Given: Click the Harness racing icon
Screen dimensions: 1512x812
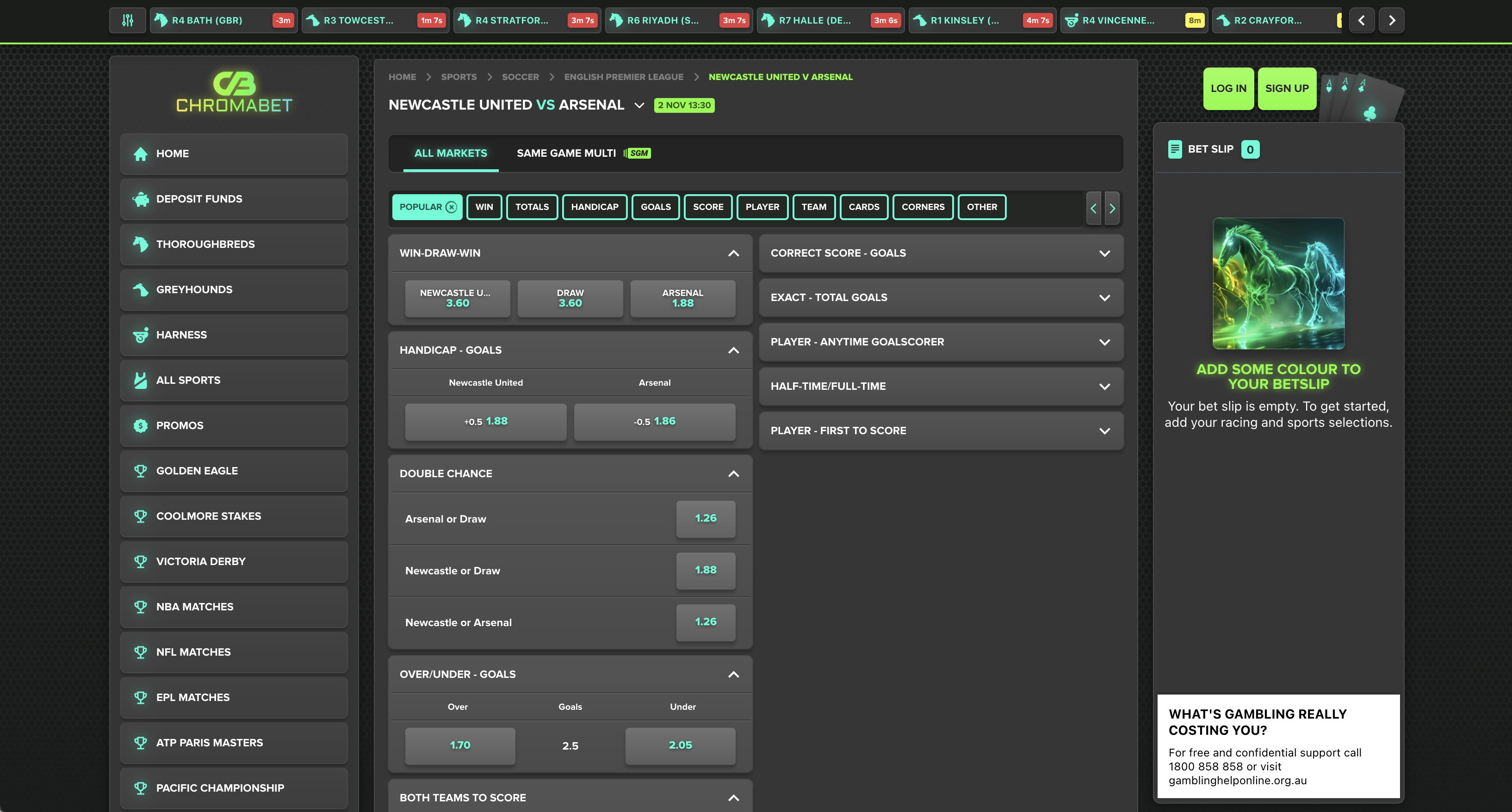Looking at the screenshot, I should 140,335.
